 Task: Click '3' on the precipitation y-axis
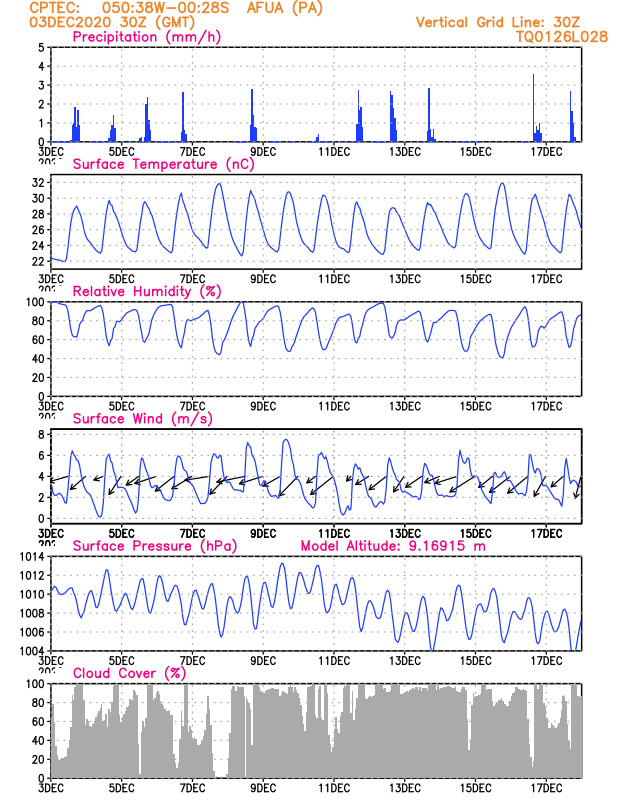pos(41,85)
